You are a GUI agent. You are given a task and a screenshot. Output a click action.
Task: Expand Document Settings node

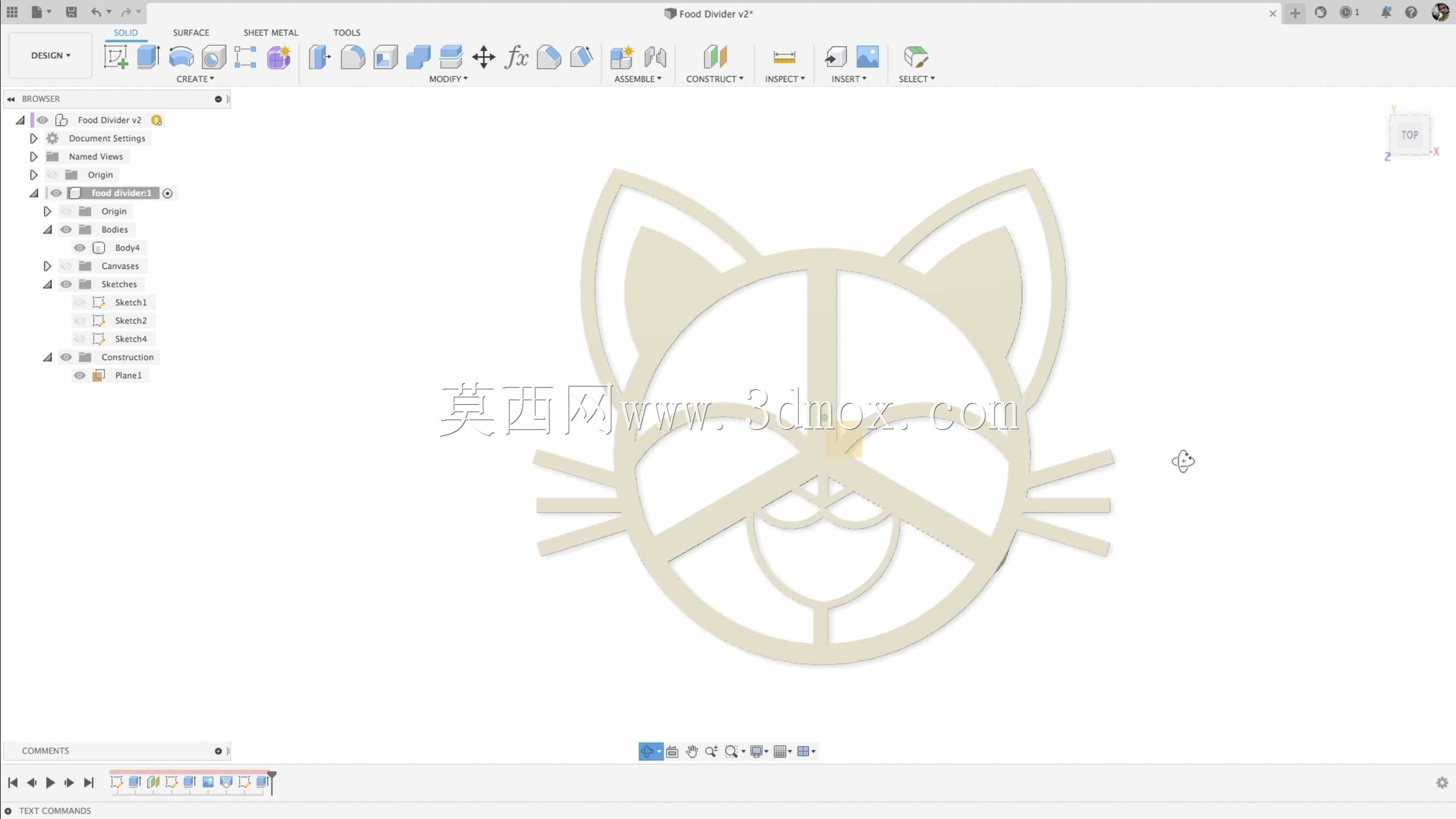point(34,138)
